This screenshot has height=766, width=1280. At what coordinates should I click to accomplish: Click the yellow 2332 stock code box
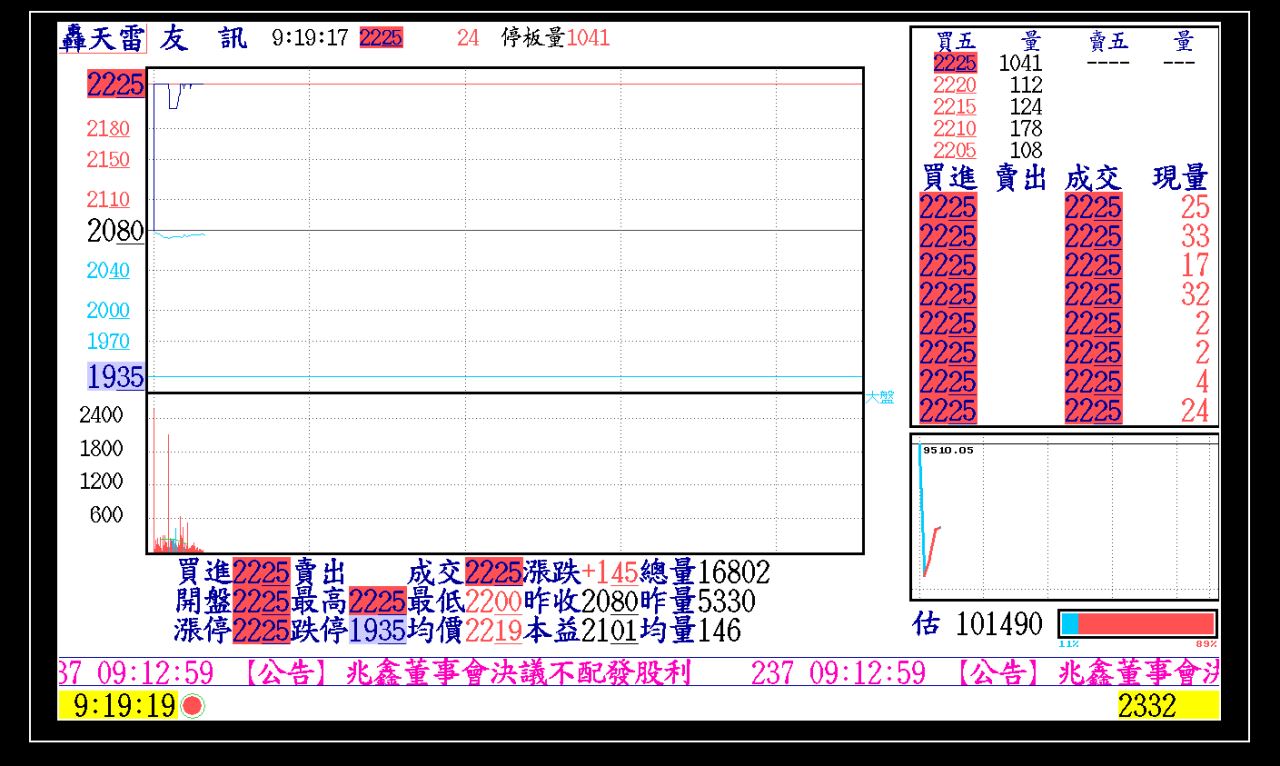(1168, 706)
